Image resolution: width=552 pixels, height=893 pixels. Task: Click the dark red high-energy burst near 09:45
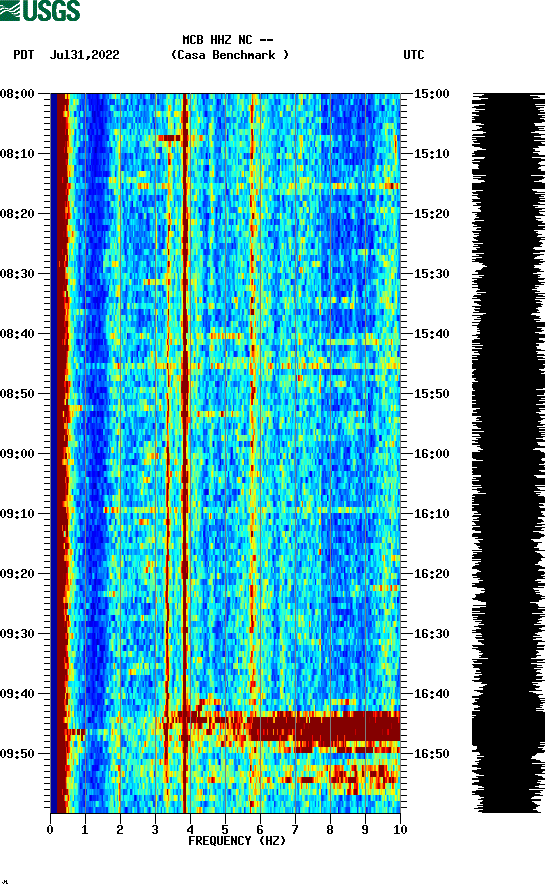tap(325, 726)
